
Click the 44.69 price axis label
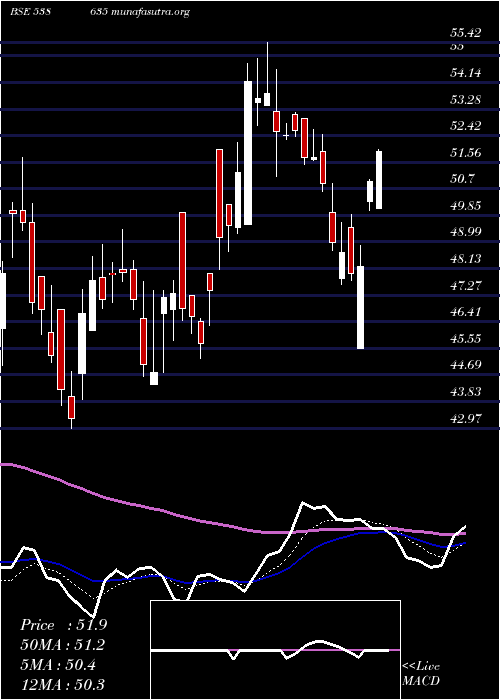coord(466,365)
